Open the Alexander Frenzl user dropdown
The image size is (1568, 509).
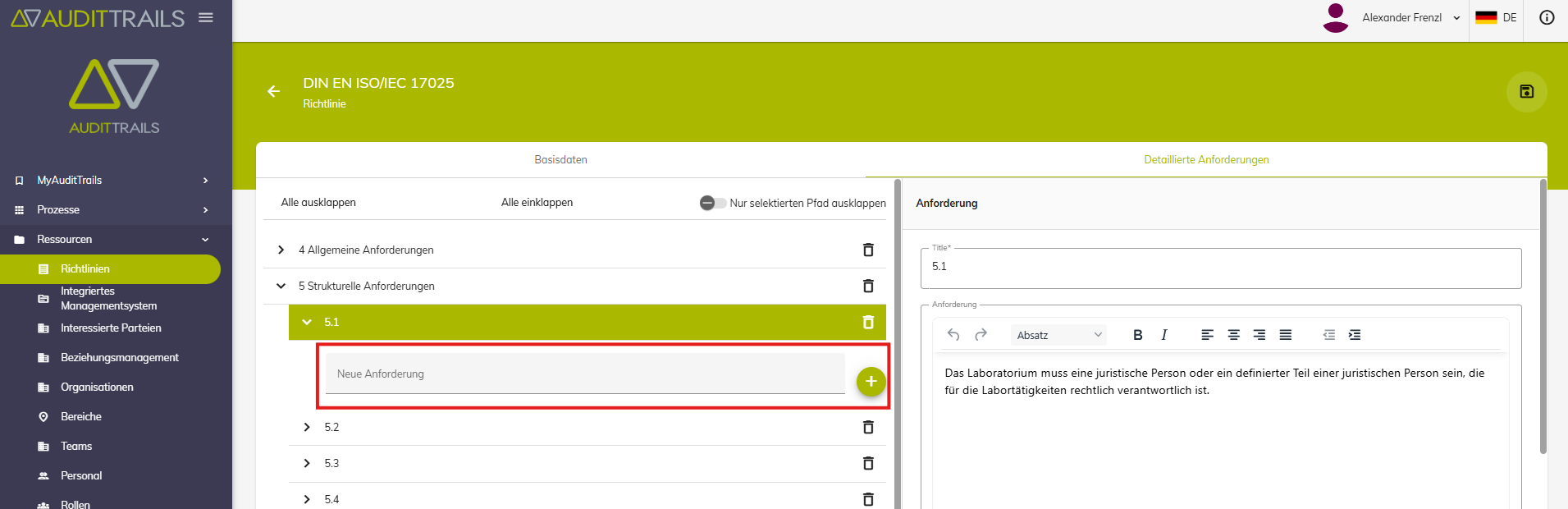[x=1410, y=17]
